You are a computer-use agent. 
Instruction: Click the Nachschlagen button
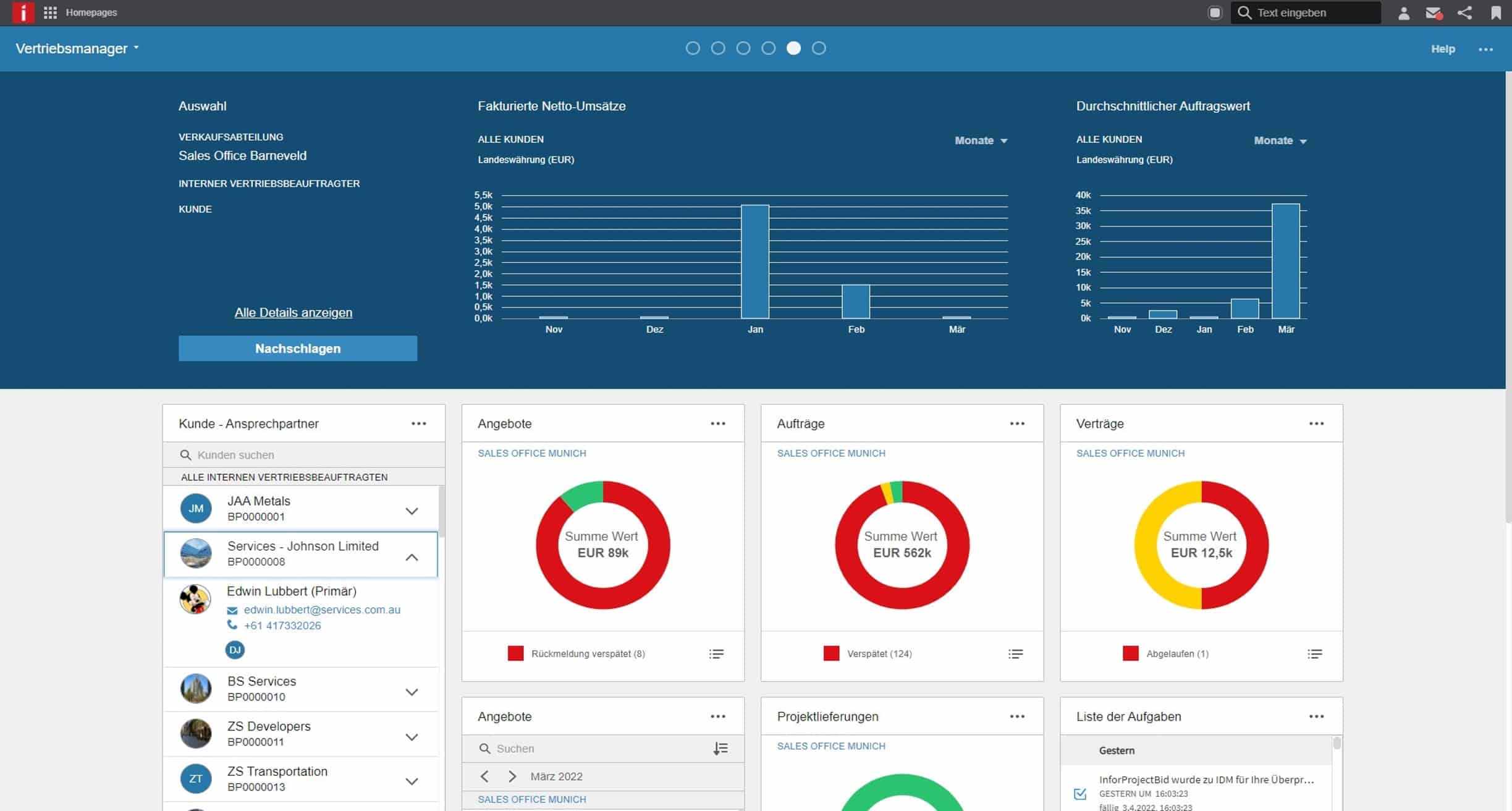pos(298,349)
